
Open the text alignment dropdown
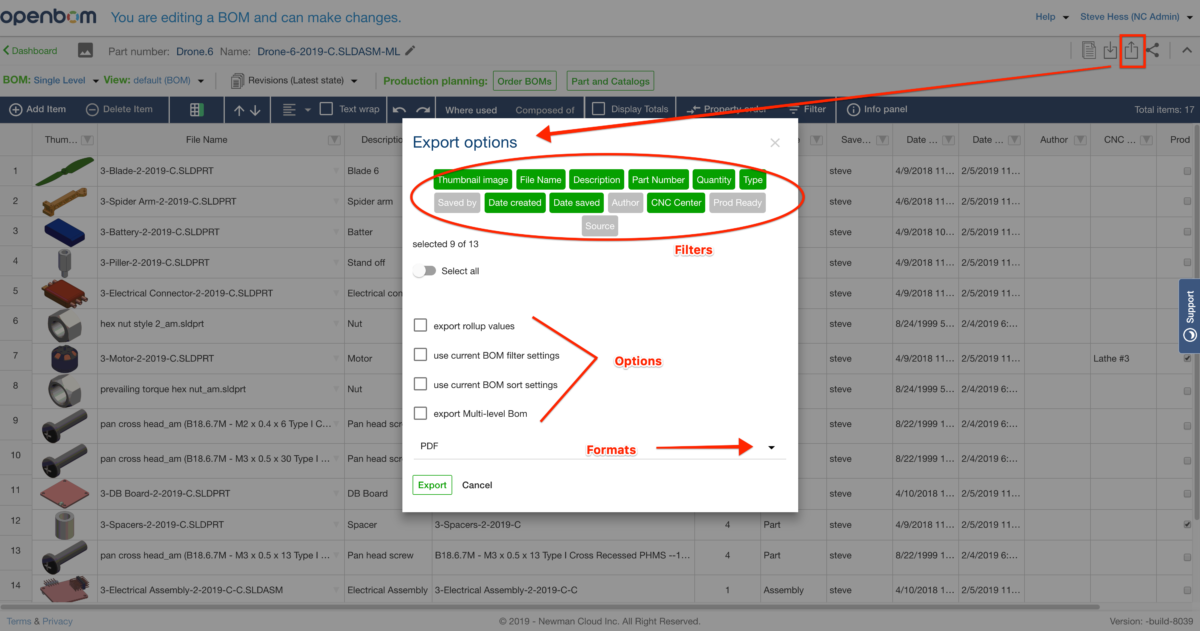click(x=296, y=109)
